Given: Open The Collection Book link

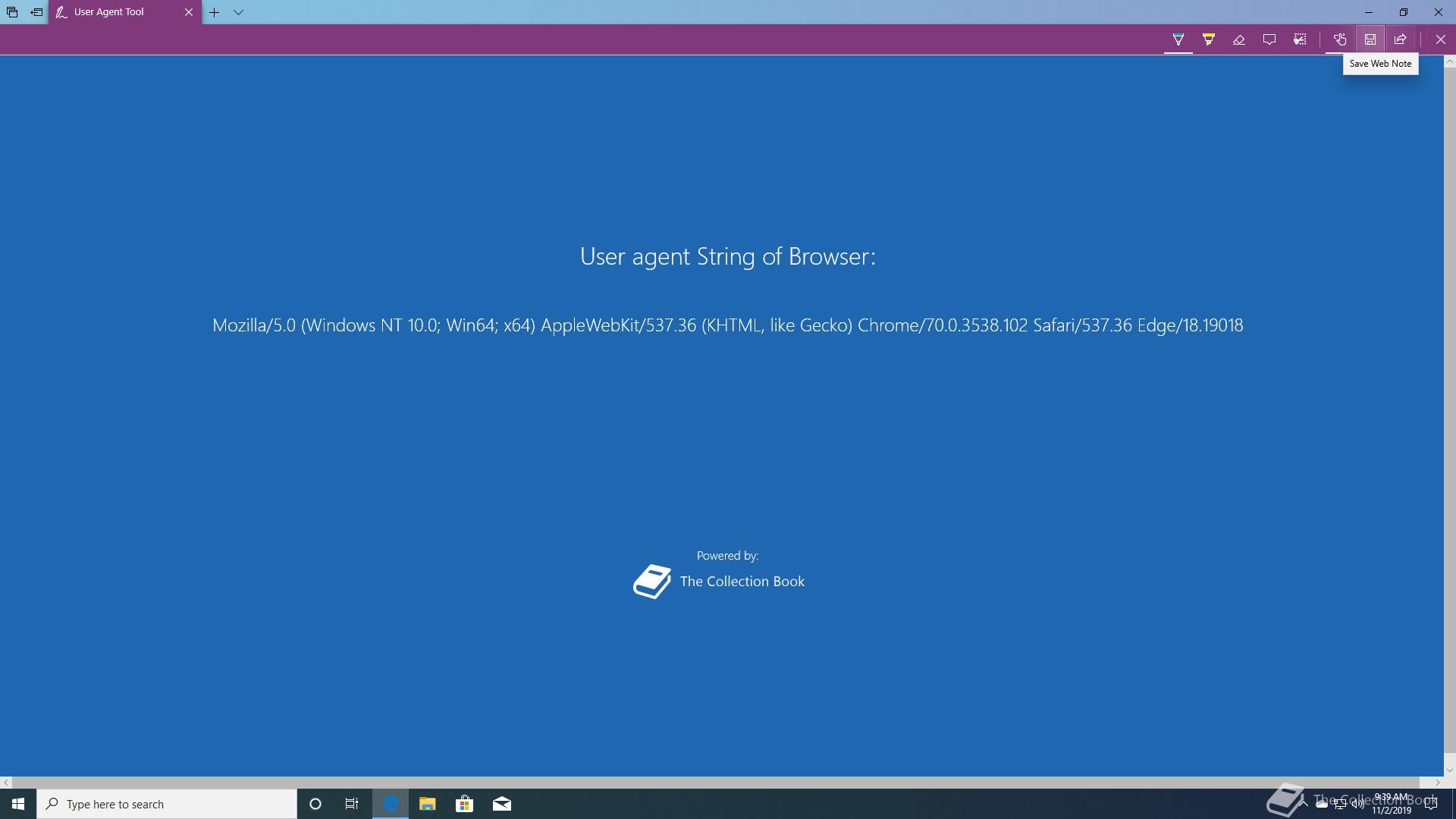Looking at the screenshot, I should (742, 582).
